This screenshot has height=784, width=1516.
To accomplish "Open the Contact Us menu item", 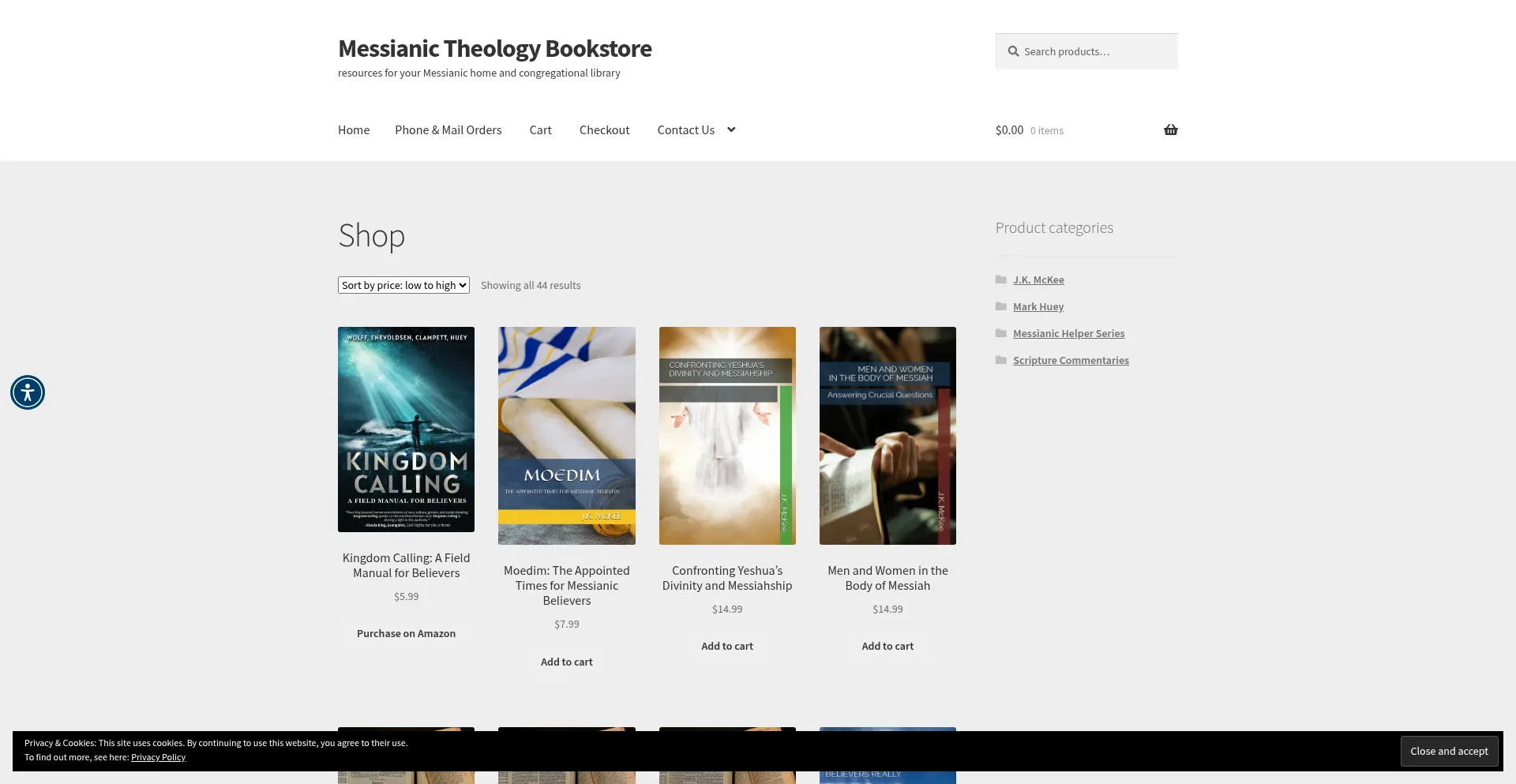I will point(686,130).
